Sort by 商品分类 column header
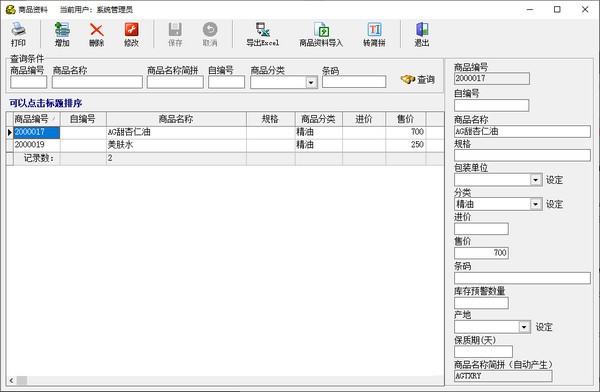 coord(319,119)
